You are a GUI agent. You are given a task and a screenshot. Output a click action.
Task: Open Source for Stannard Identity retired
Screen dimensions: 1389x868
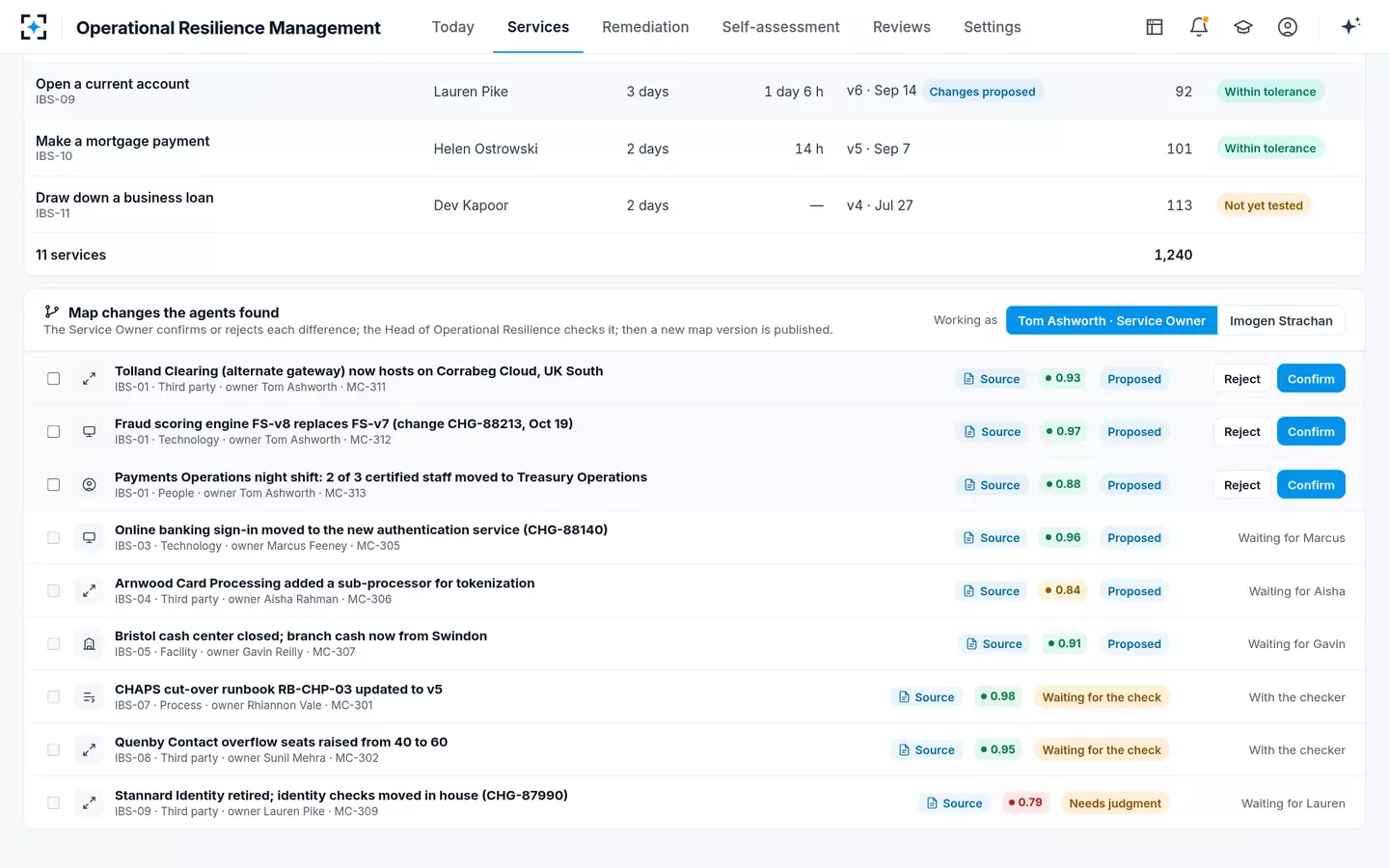[954, 803]
